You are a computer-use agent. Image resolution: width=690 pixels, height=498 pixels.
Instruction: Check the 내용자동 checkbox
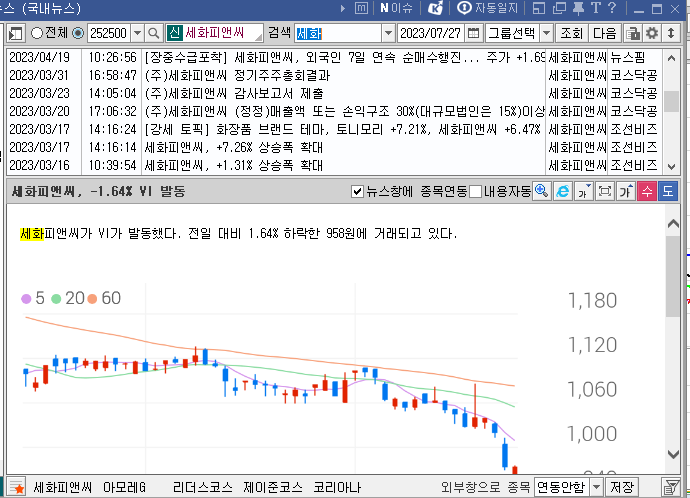point(475,192)
